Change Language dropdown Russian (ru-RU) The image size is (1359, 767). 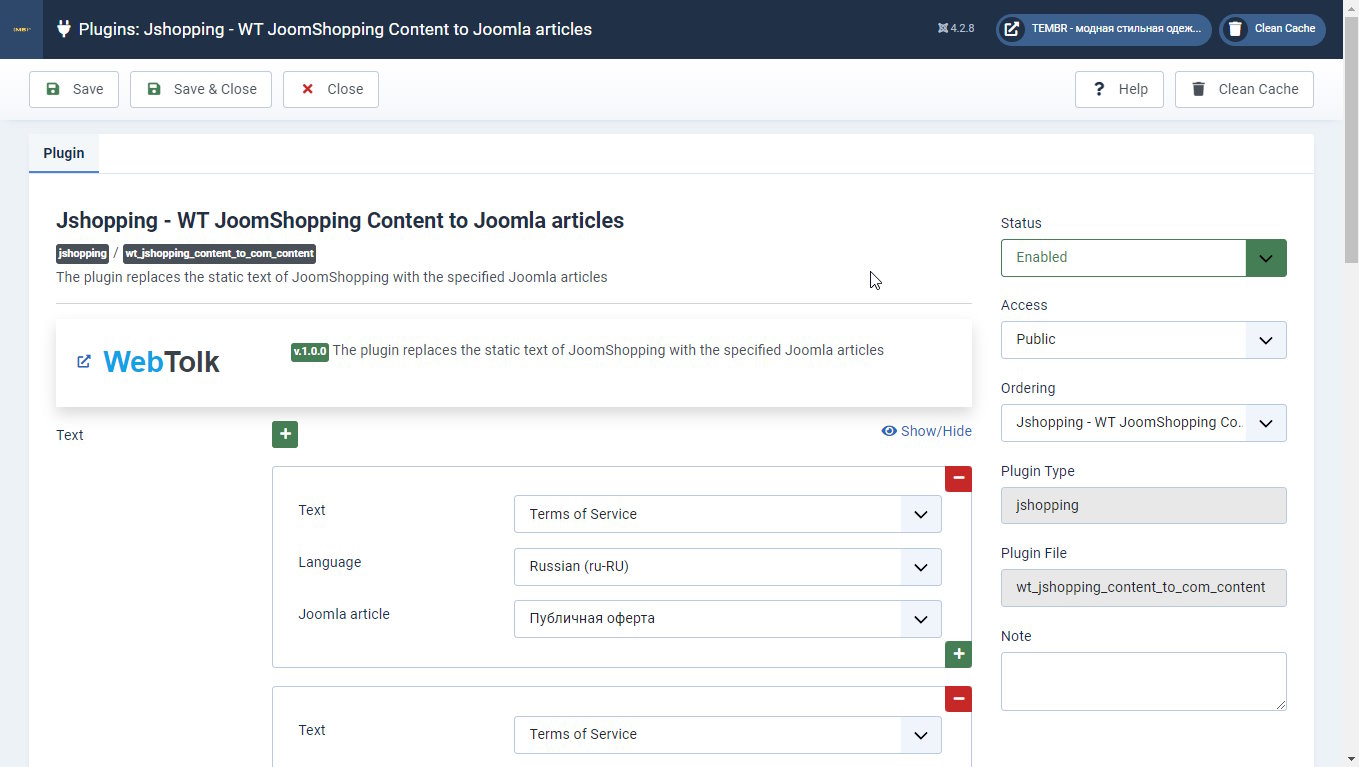click(x=727, y=567)
